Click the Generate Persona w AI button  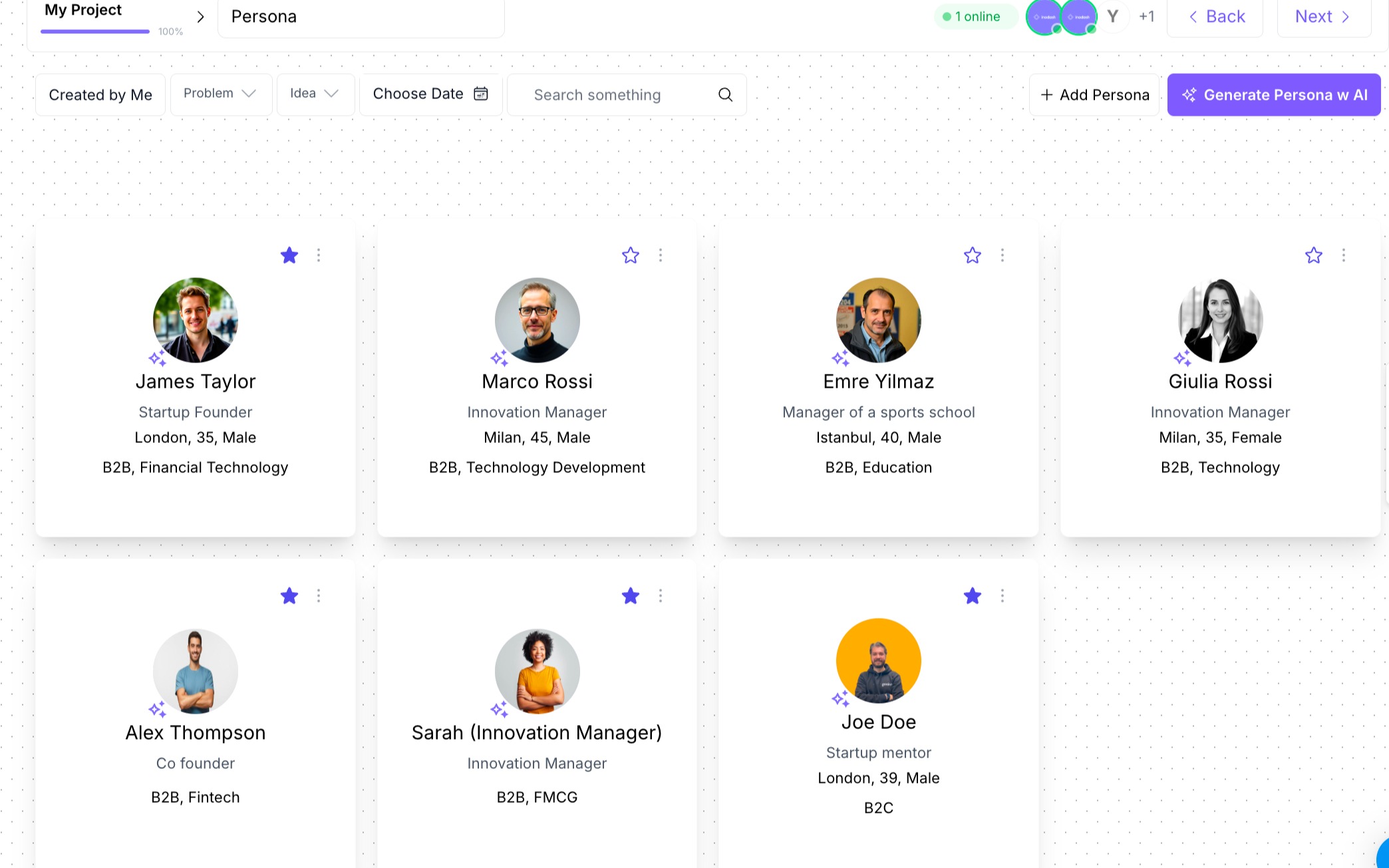[x=1273, y=94]
